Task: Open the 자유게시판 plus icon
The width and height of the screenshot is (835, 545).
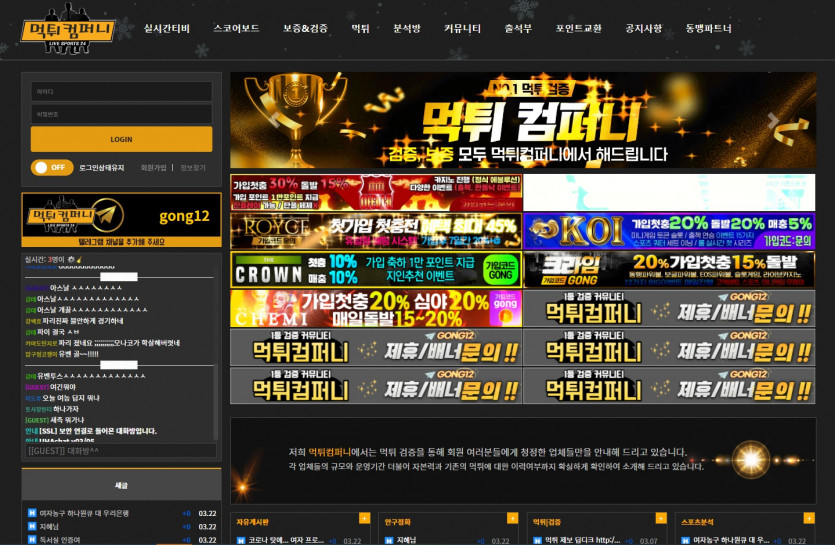Action: coord(363,518)
